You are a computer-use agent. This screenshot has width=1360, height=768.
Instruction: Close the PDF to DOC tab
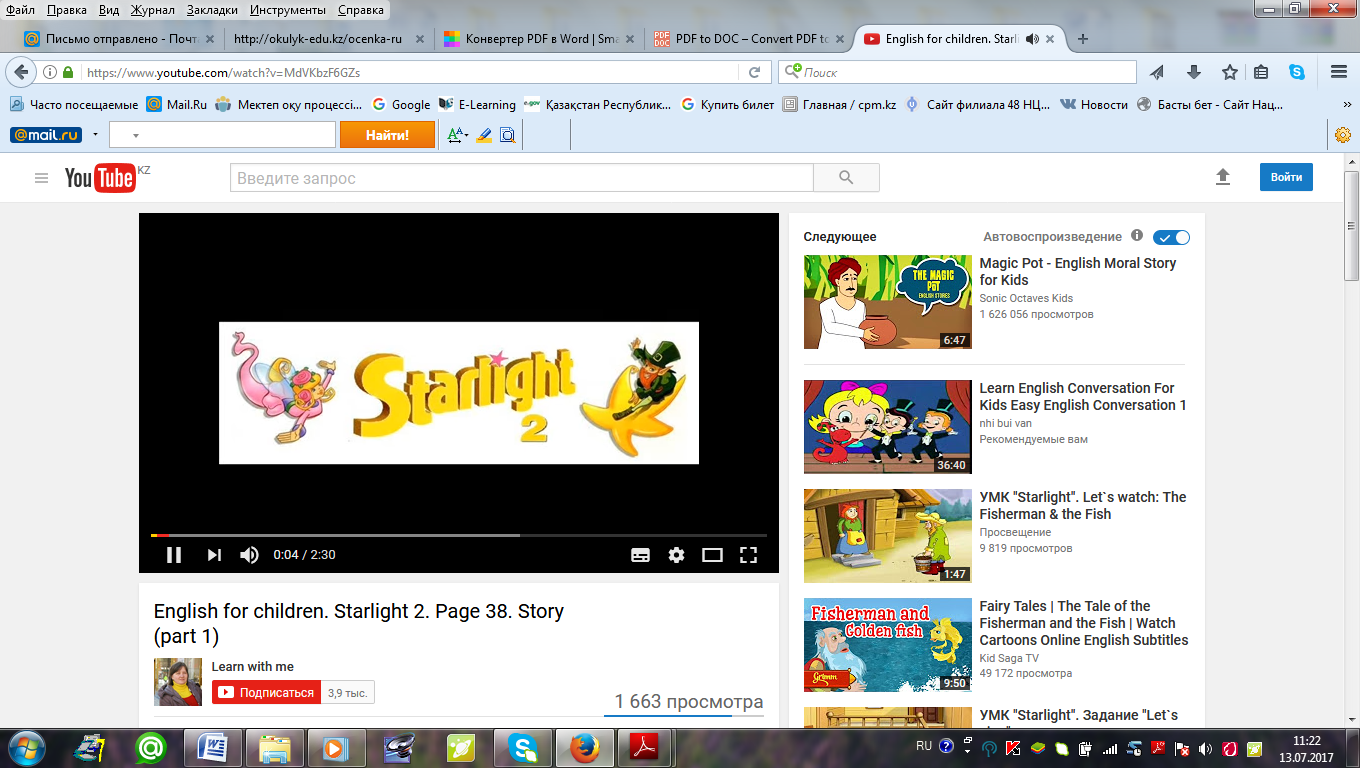(838, 39)
